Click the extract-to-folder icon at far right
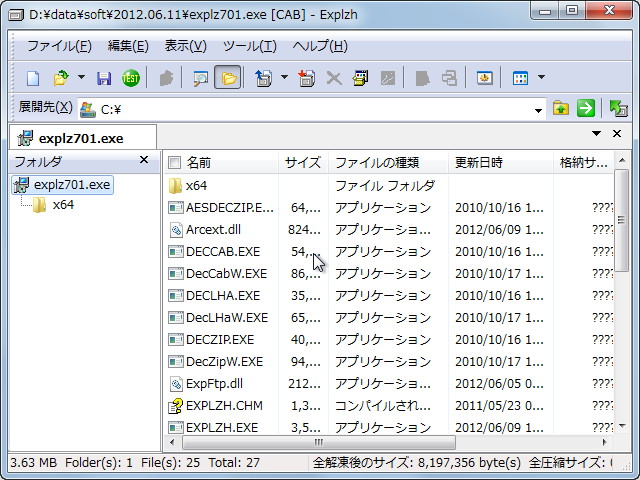 pos(618,109)
